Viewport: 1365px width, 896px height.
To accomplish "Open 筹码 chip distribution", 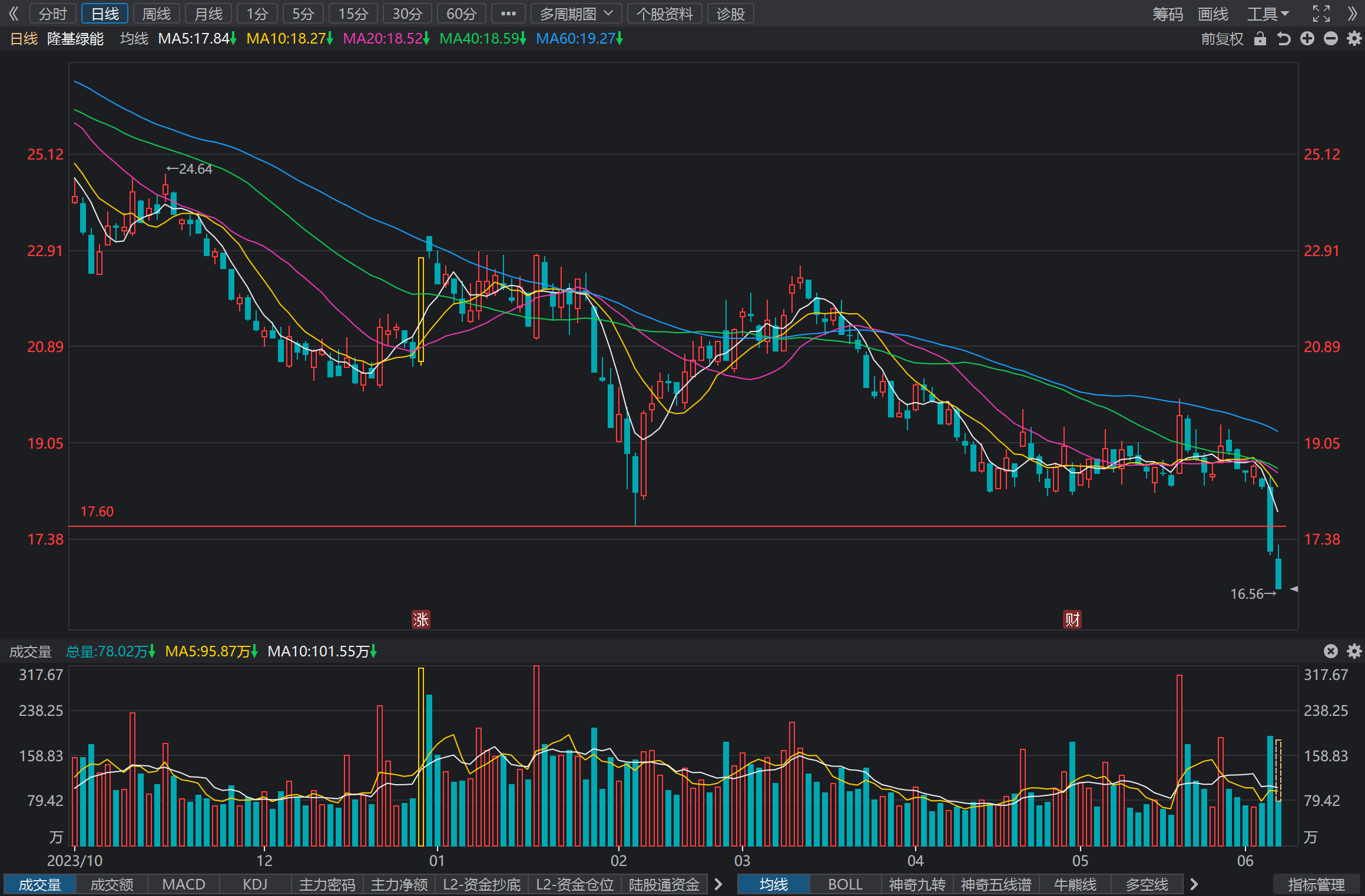I will [x=1168, y=14].
